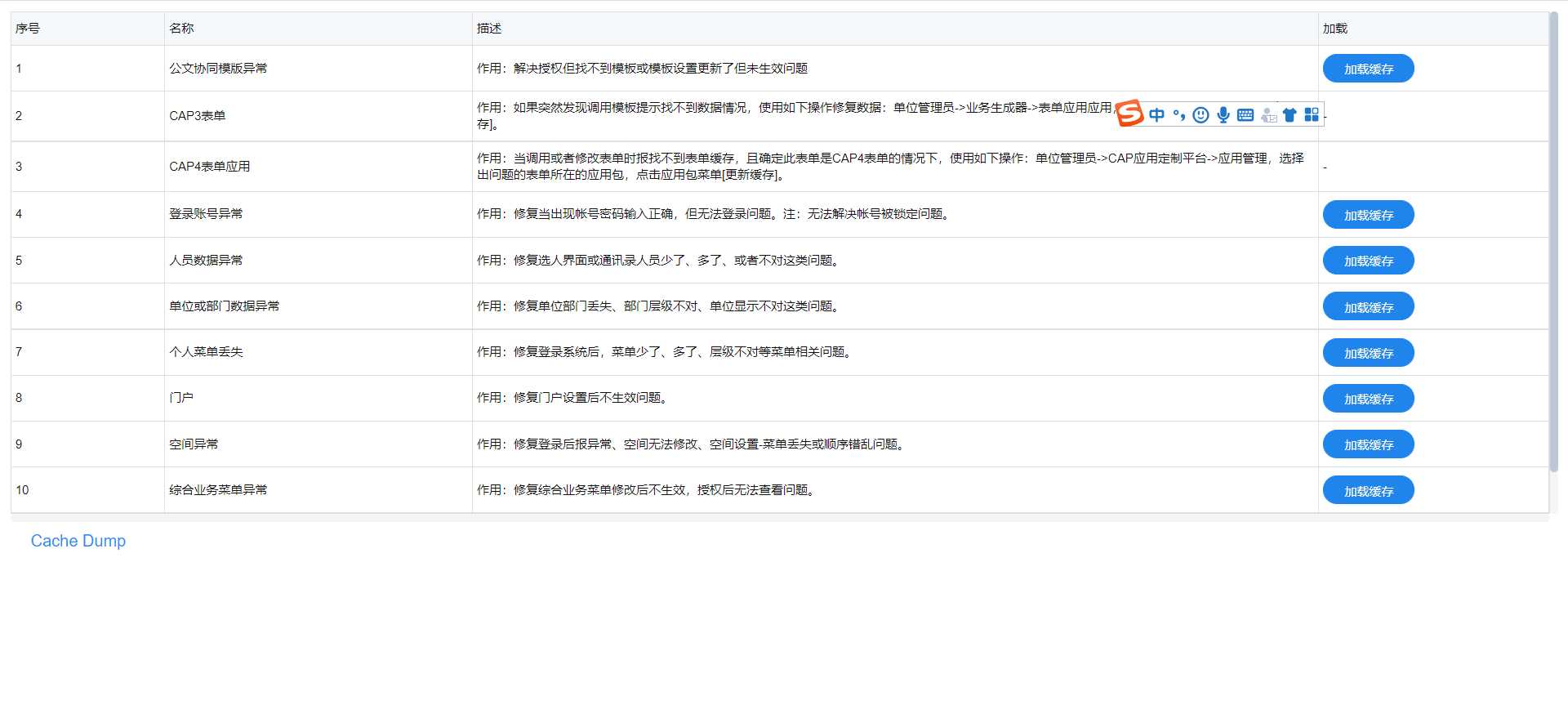
Task: Open the Sogou soft keyboard icon
Action: coord(1245,115)
